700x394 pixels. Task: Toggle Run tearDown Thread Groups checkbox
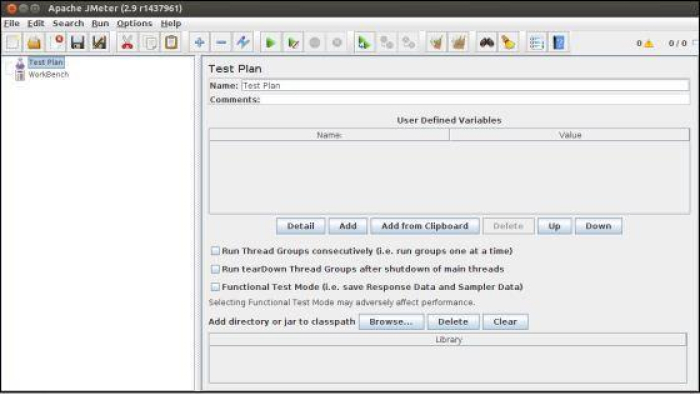(215, 269)
